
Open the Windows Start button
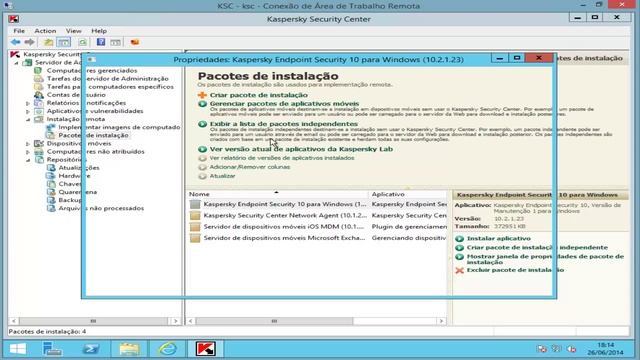pos(18,349)
